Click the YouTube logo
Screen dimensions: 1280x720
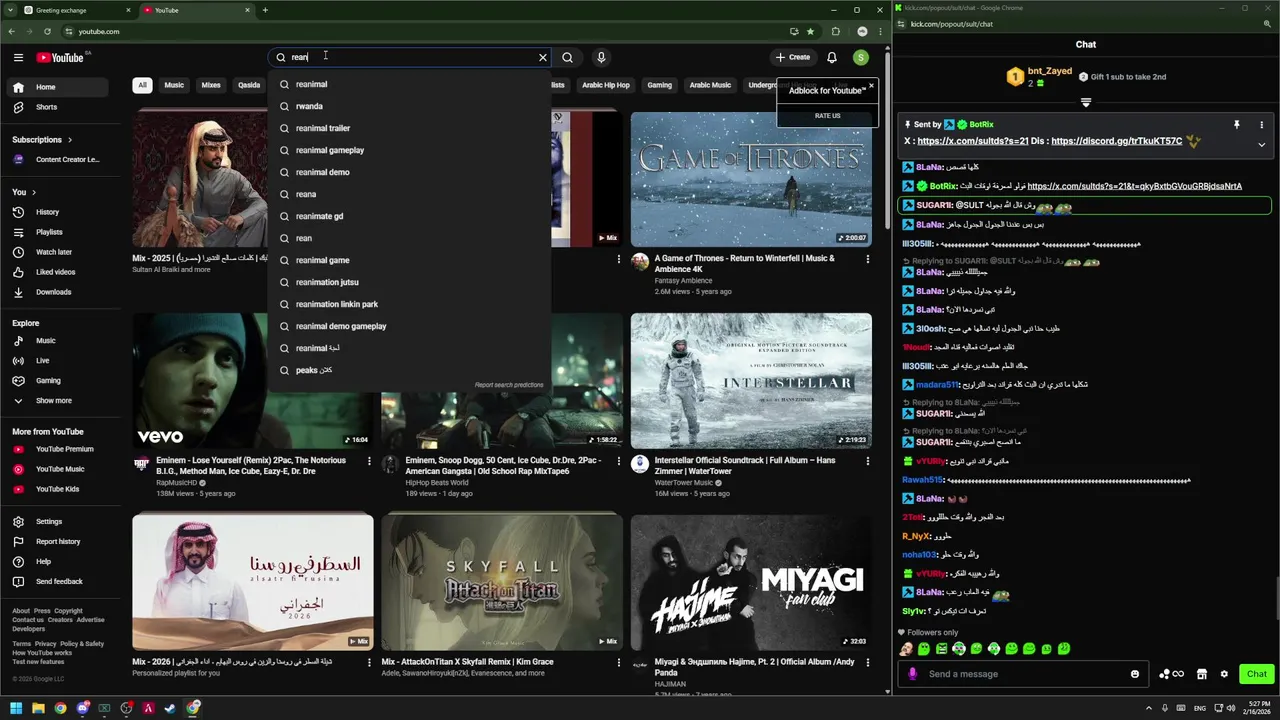(60, 57)
